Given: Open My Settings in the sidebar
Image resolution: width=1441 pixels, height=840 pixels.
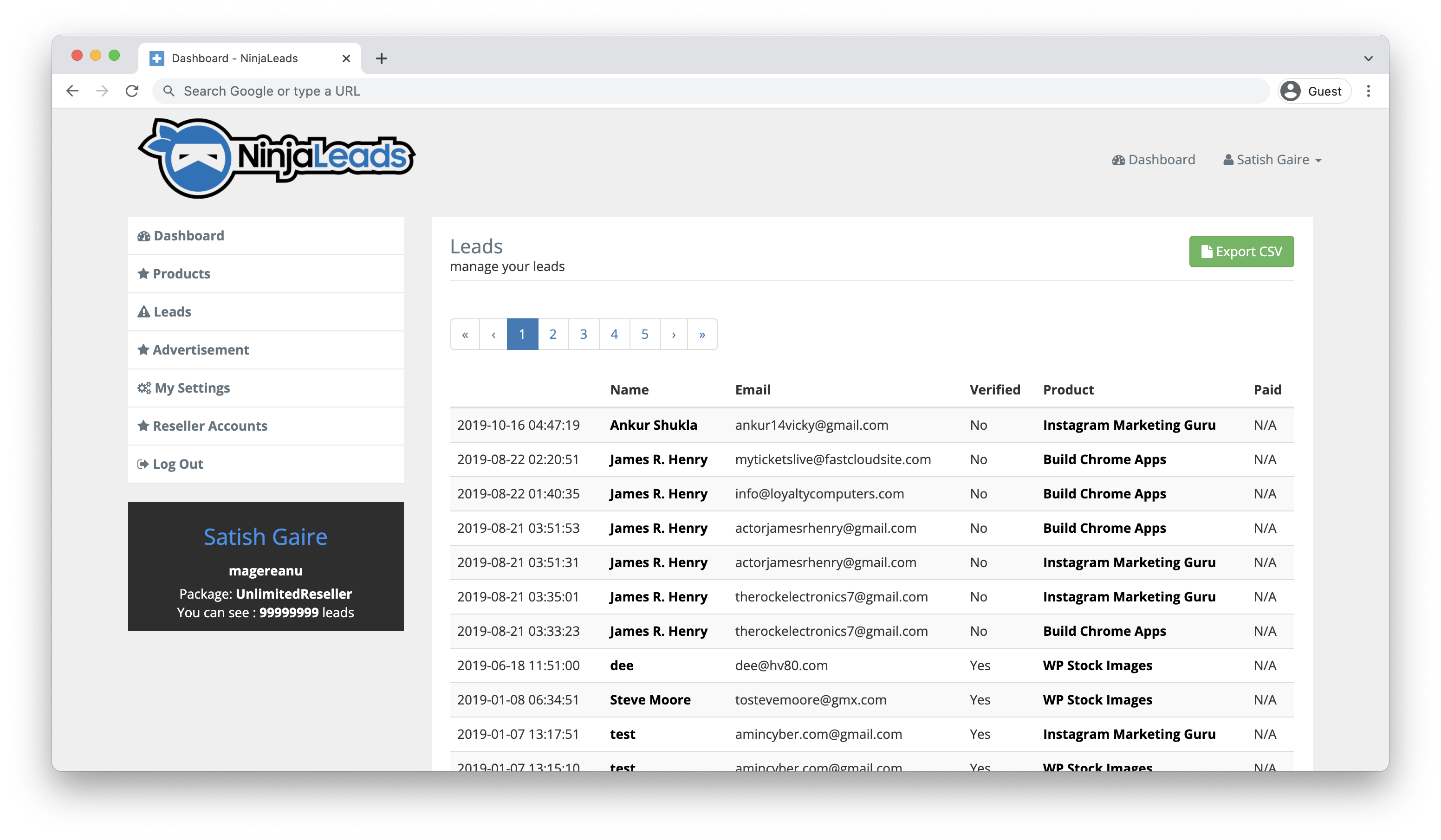Looking at the screenshot, I should click(x=266, y=388).
